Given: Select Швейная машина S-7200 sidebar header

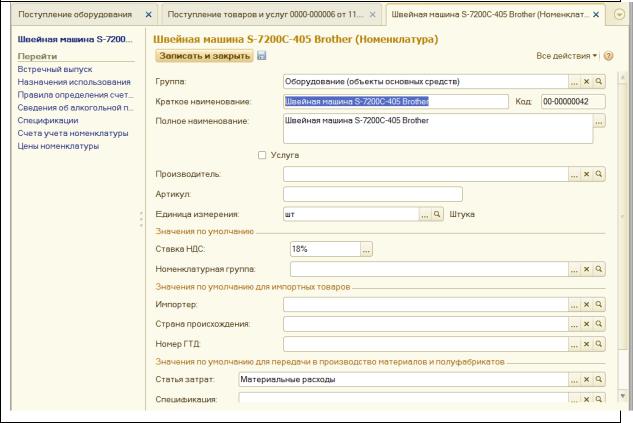Looking at the screenshot, I should point(75,39).
